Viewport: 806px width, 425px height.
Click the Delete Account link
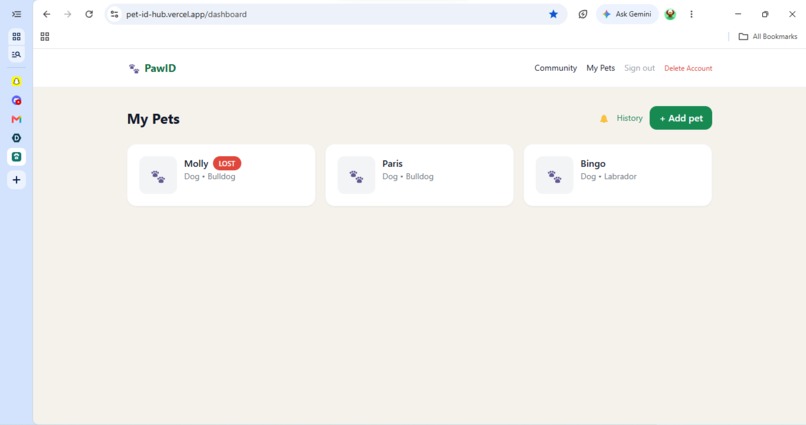[x=688, y=68]
